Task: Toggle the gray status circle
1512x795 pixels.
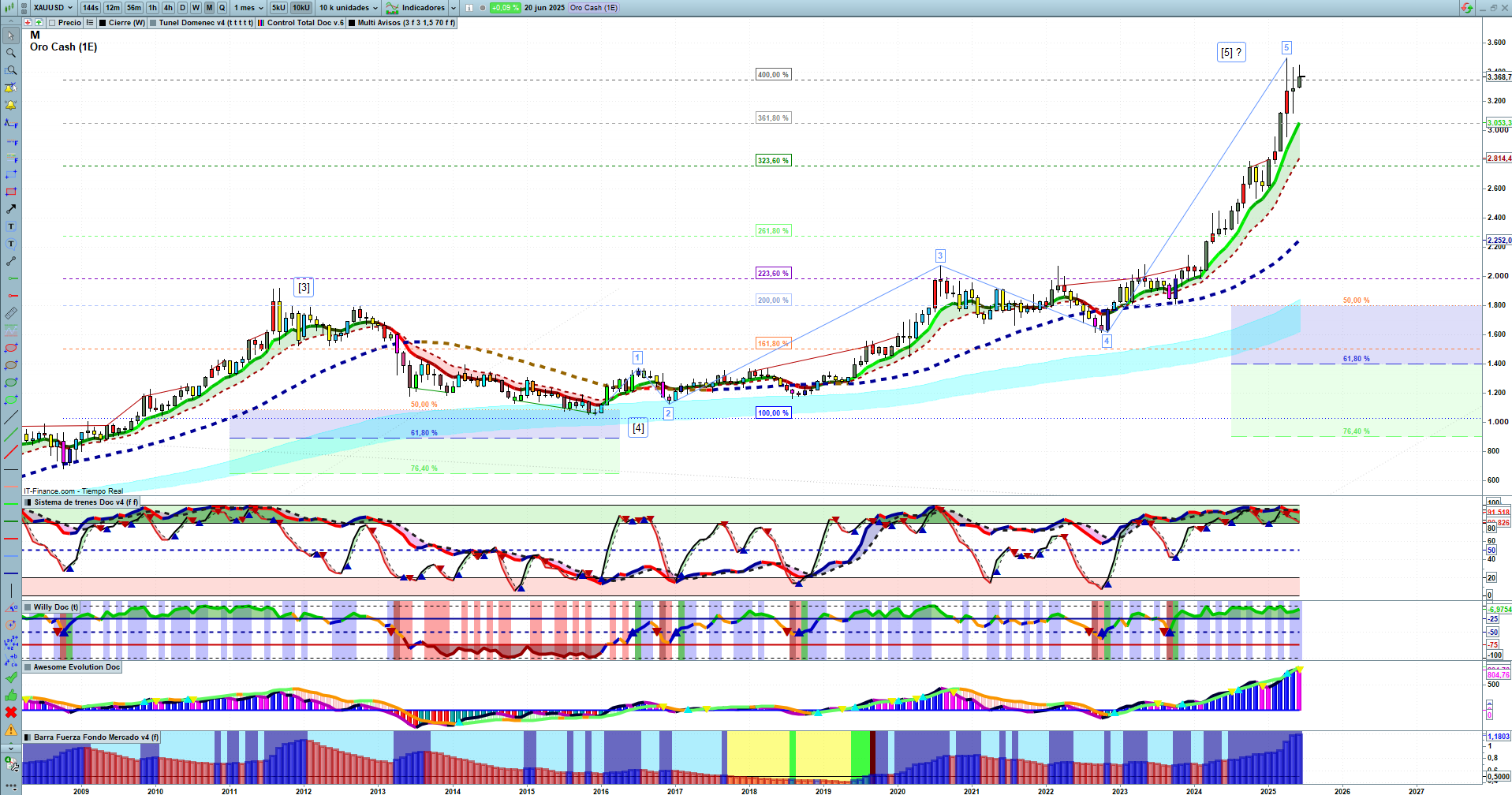Action: coord(483,8)
